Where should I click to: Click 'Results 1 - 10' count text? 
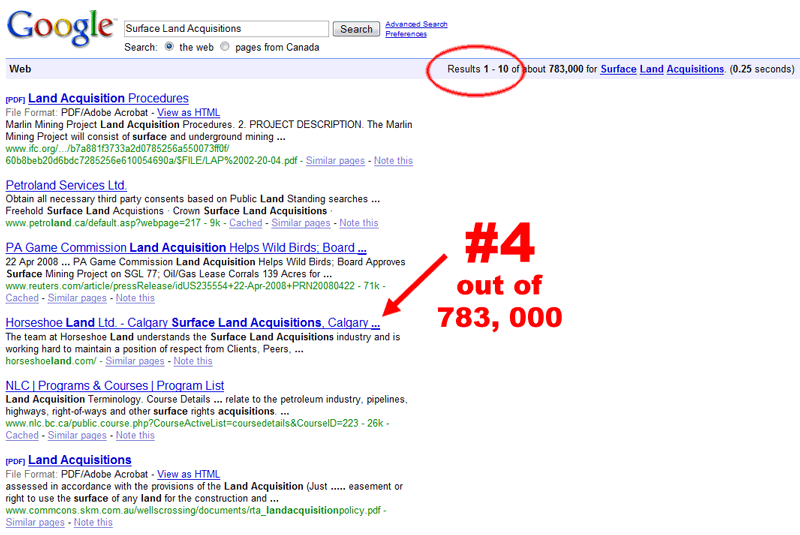[478, 69]
